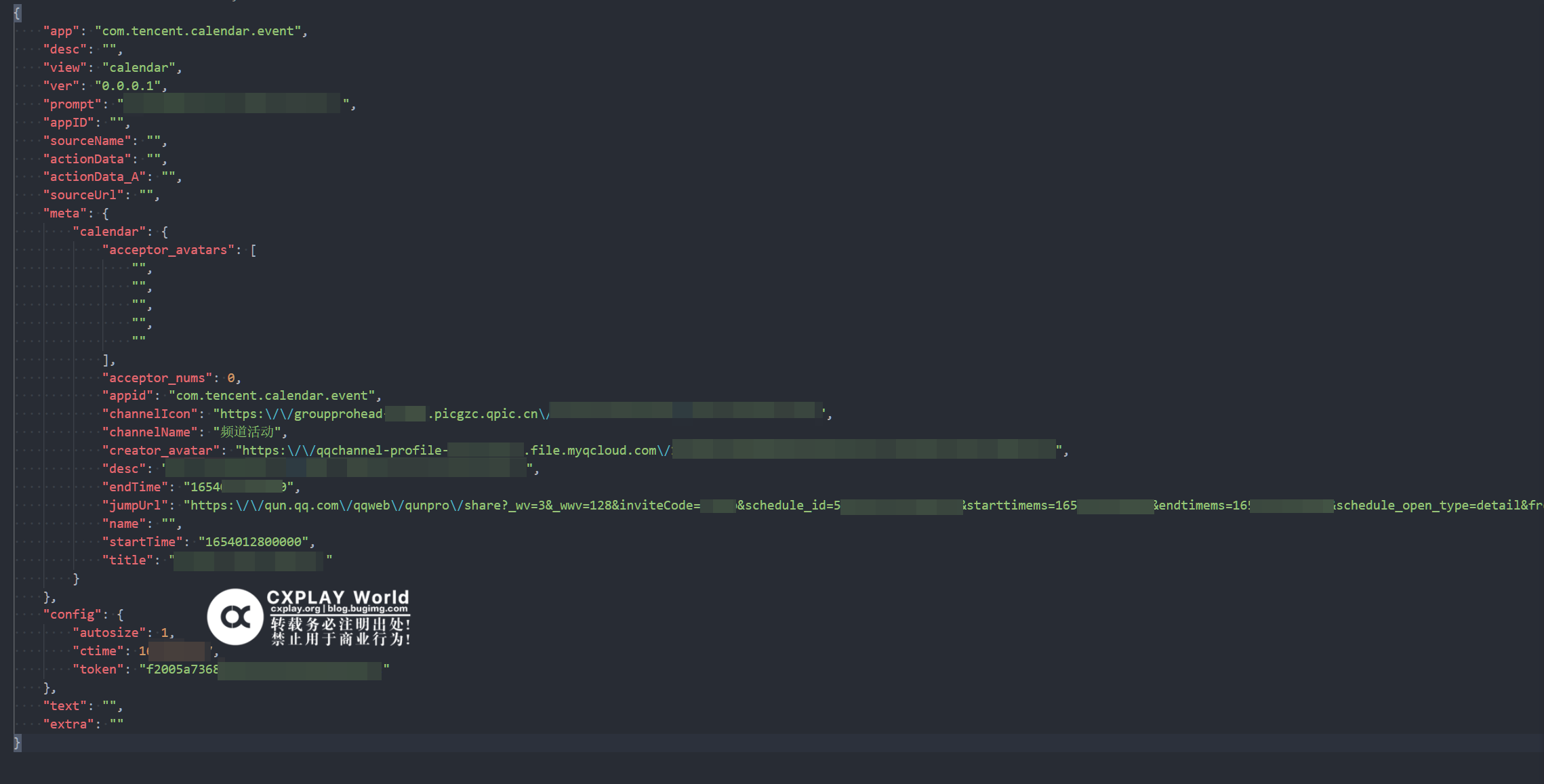This screenshot has height=784, width=1544.
Task: Click the "token" key
Action: (x=98, y=669)
